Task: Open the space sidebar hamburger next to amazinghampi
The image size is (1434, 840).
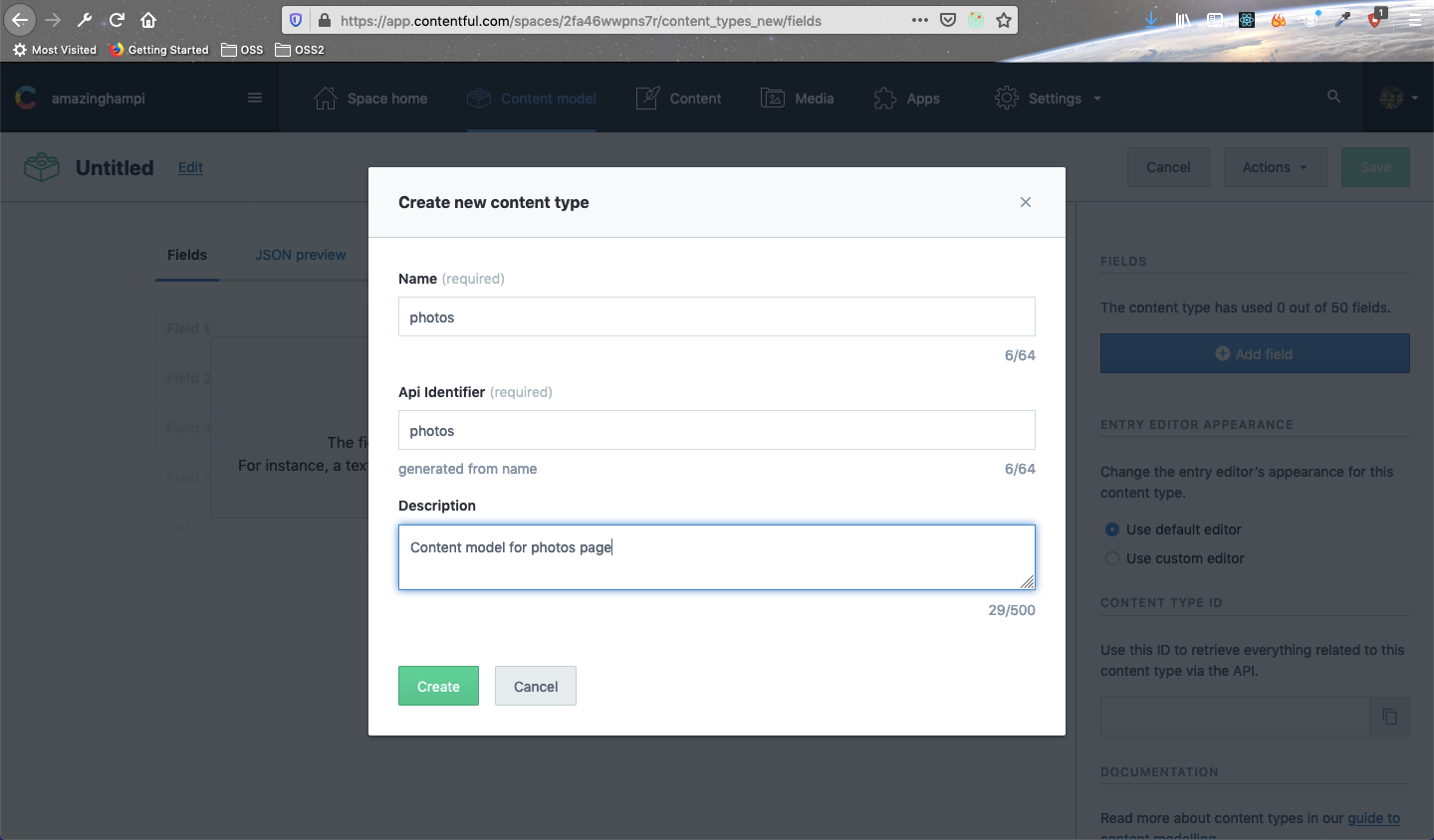Action: point(255,98)
